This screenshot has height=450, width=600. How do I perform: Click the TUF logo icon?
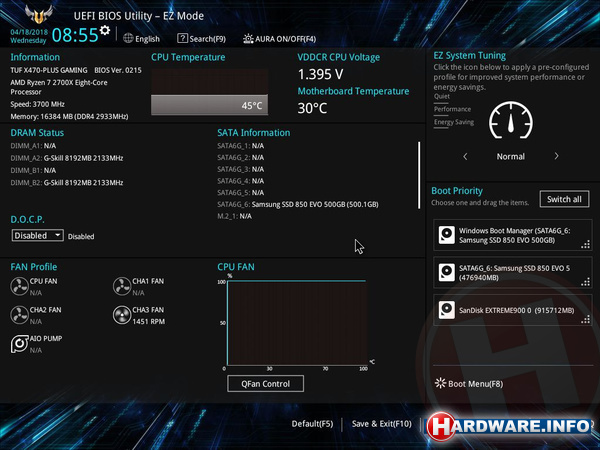click(38, 14)
